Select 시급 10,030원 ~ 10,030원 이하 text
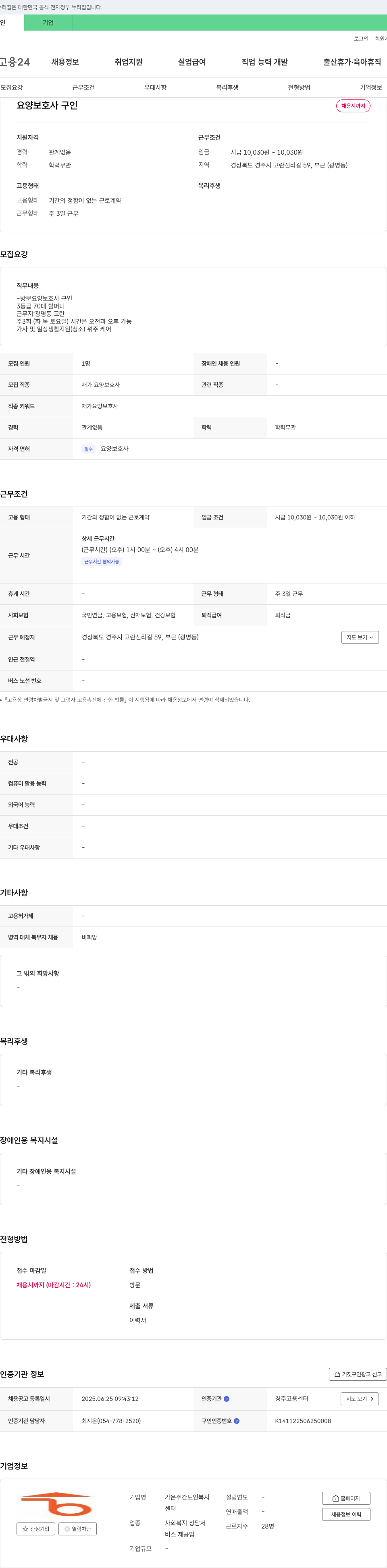 [315, 517]
